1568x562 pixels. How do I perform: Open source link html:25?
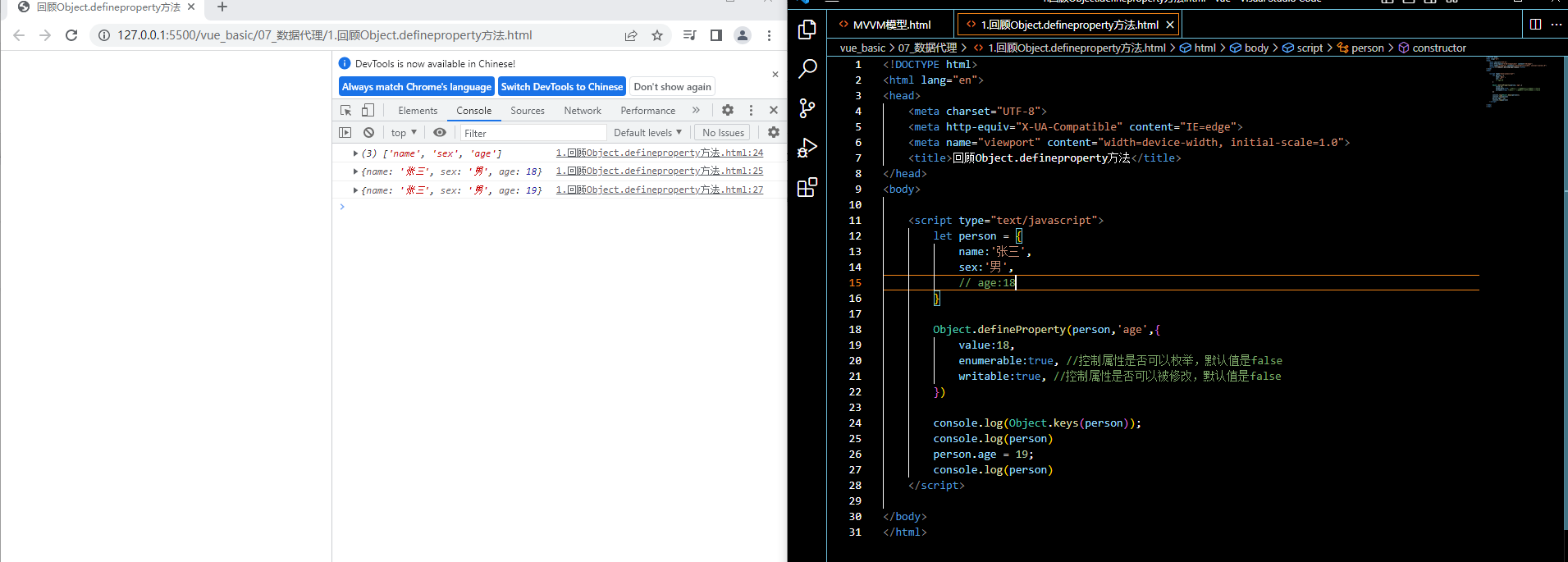[660, 171]
